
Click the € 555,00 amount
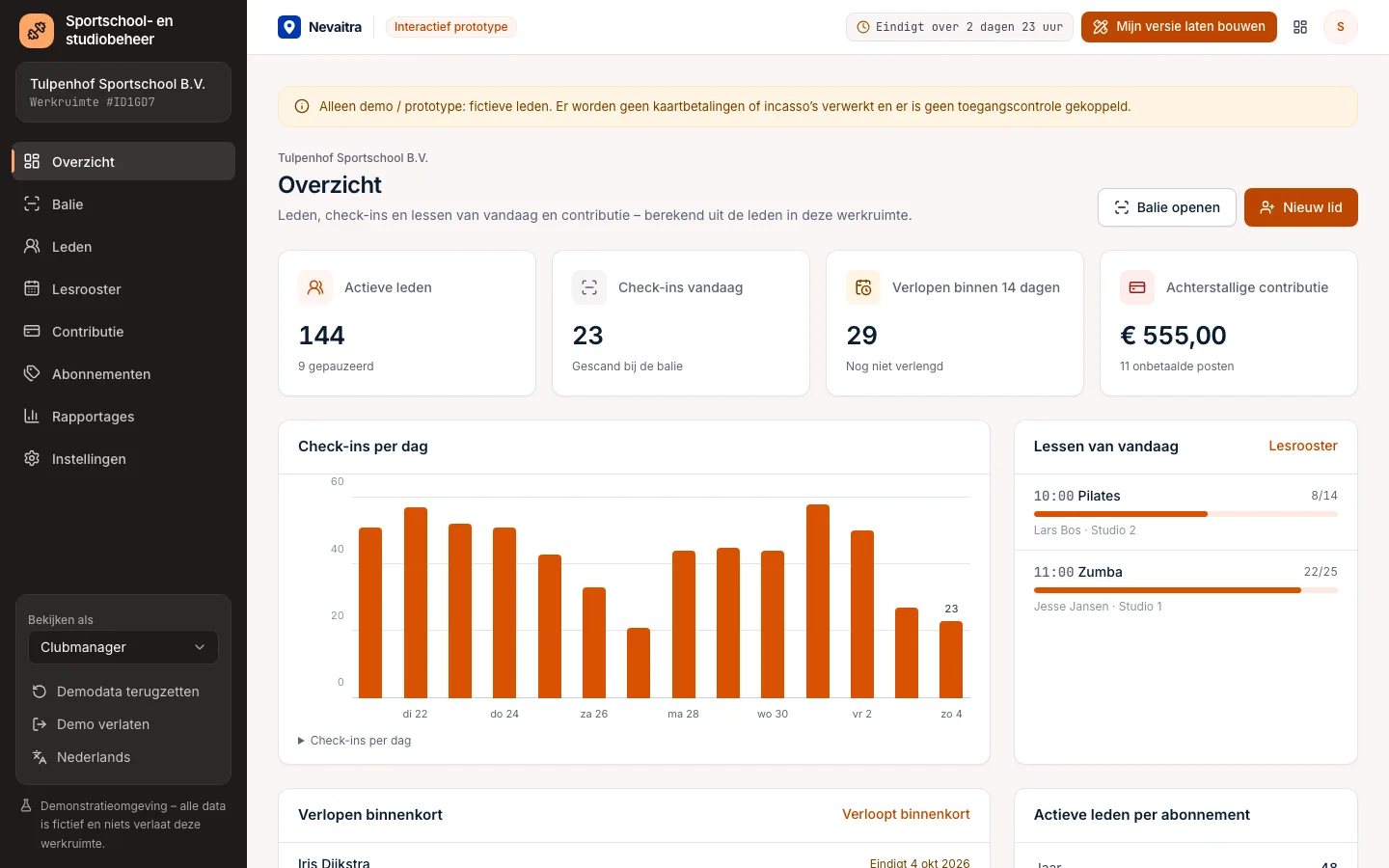tap(1173, 336)
